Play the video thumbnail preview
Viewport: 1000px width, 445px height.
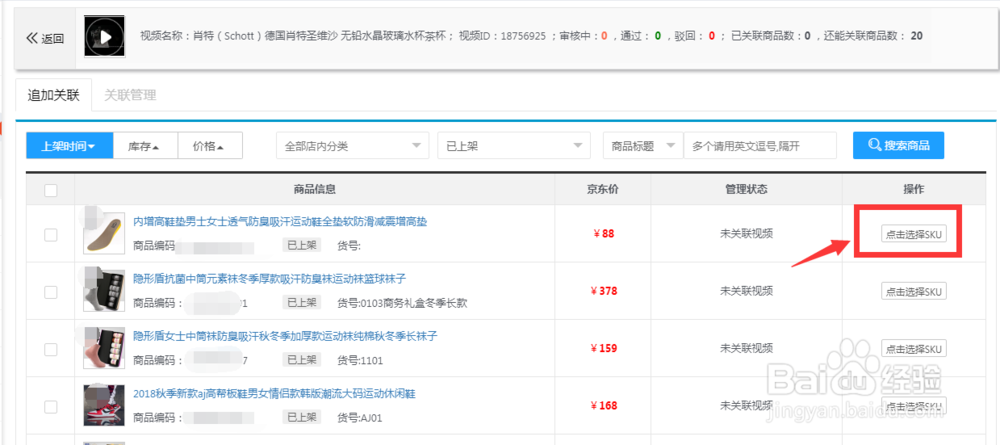coord(105,38)
